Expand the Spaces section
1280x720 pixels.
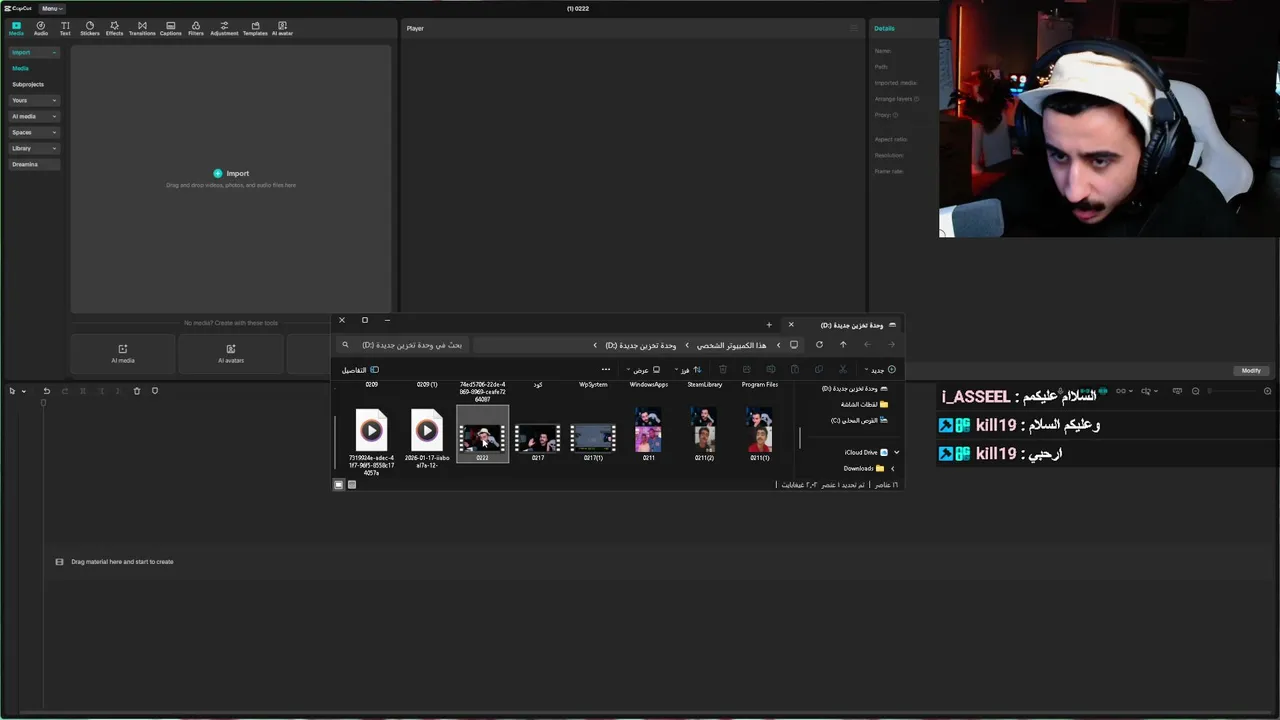click(34, 132)
